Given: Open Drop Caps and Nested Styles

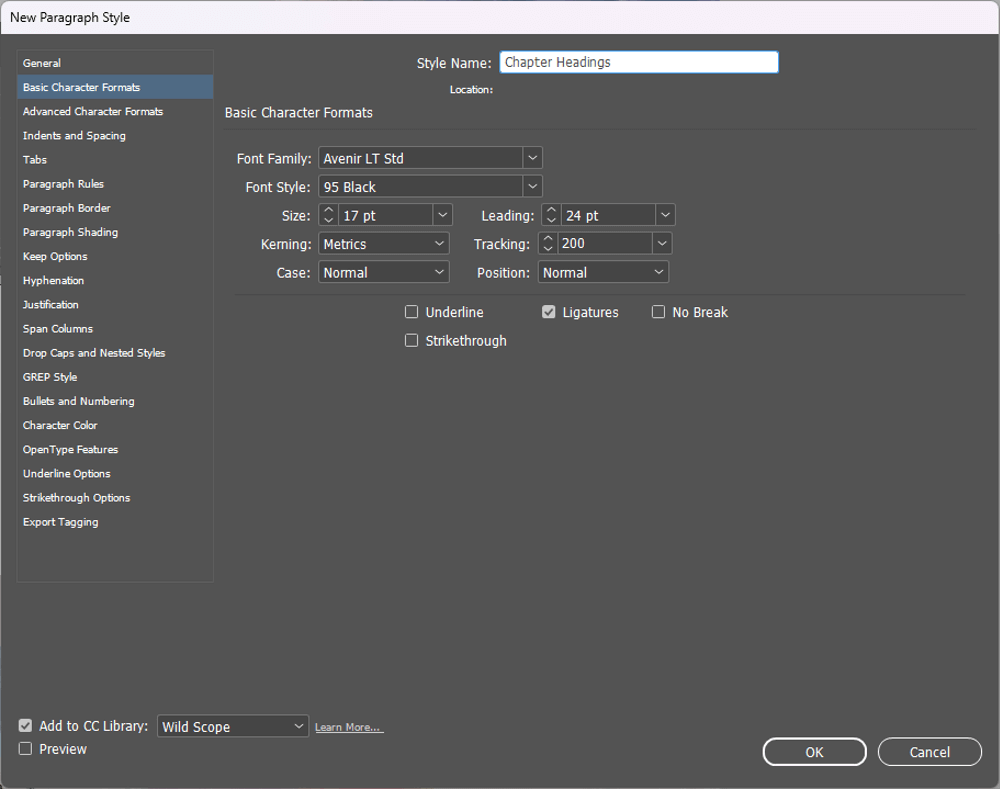Looking at the screenshot, I should tap(115, 353).
